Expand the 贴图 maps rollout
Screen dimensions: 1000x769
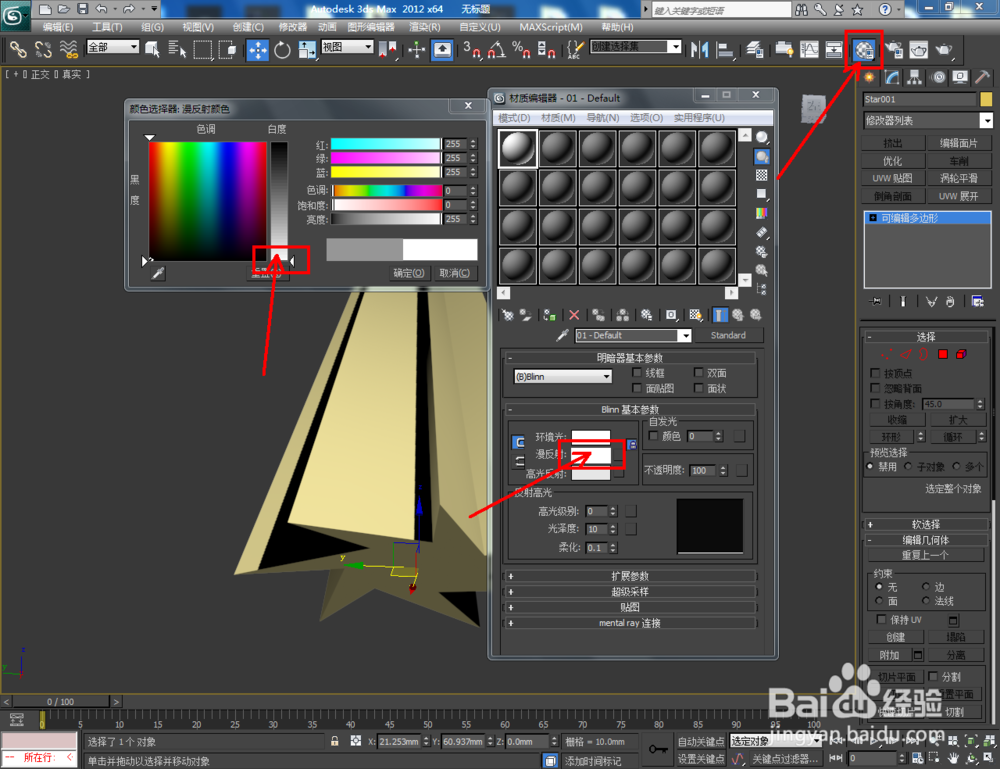pos(630,607)
